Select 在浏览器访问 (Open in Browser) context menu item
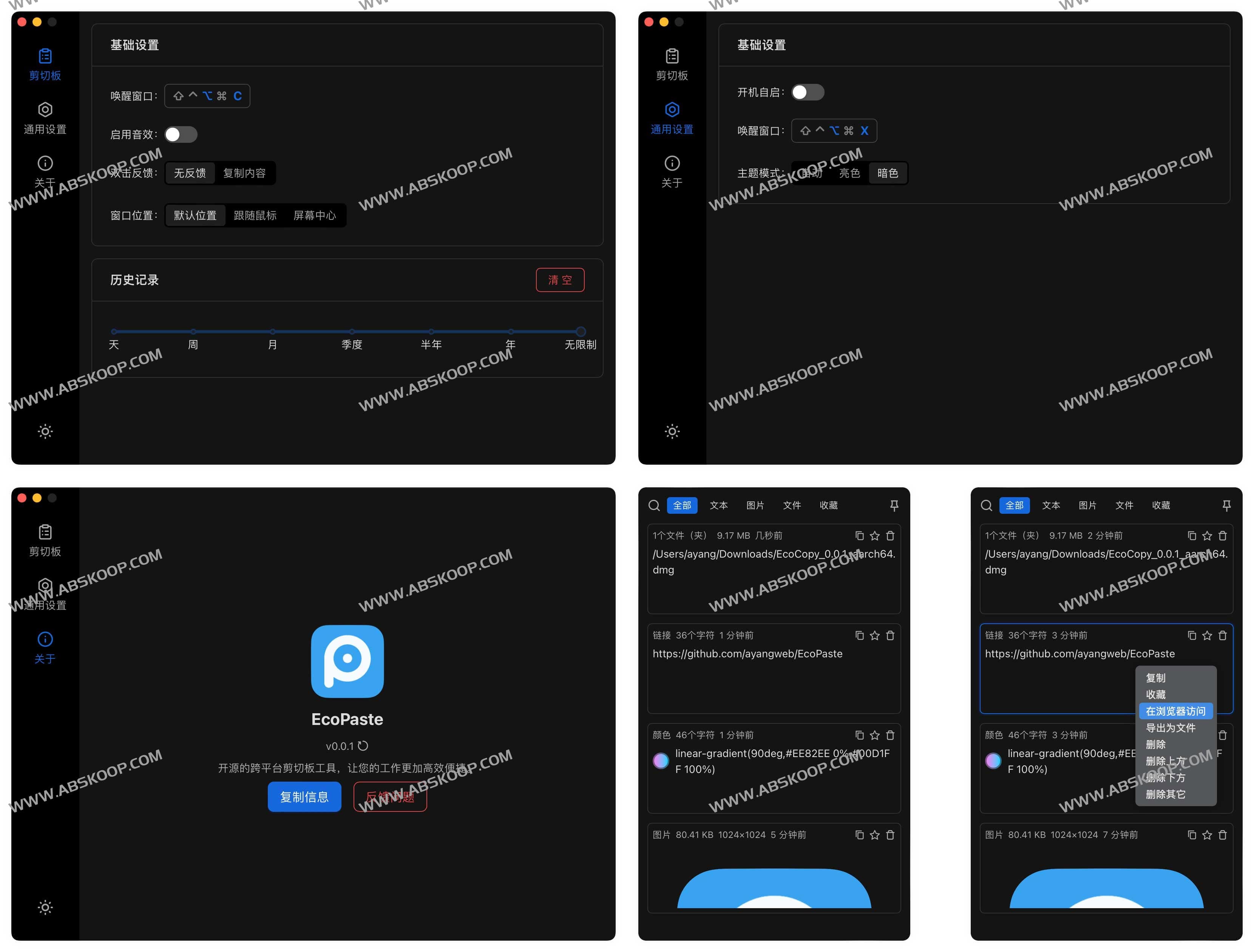This screenshot has width=1254, height=952. [x=1174, y=711]
